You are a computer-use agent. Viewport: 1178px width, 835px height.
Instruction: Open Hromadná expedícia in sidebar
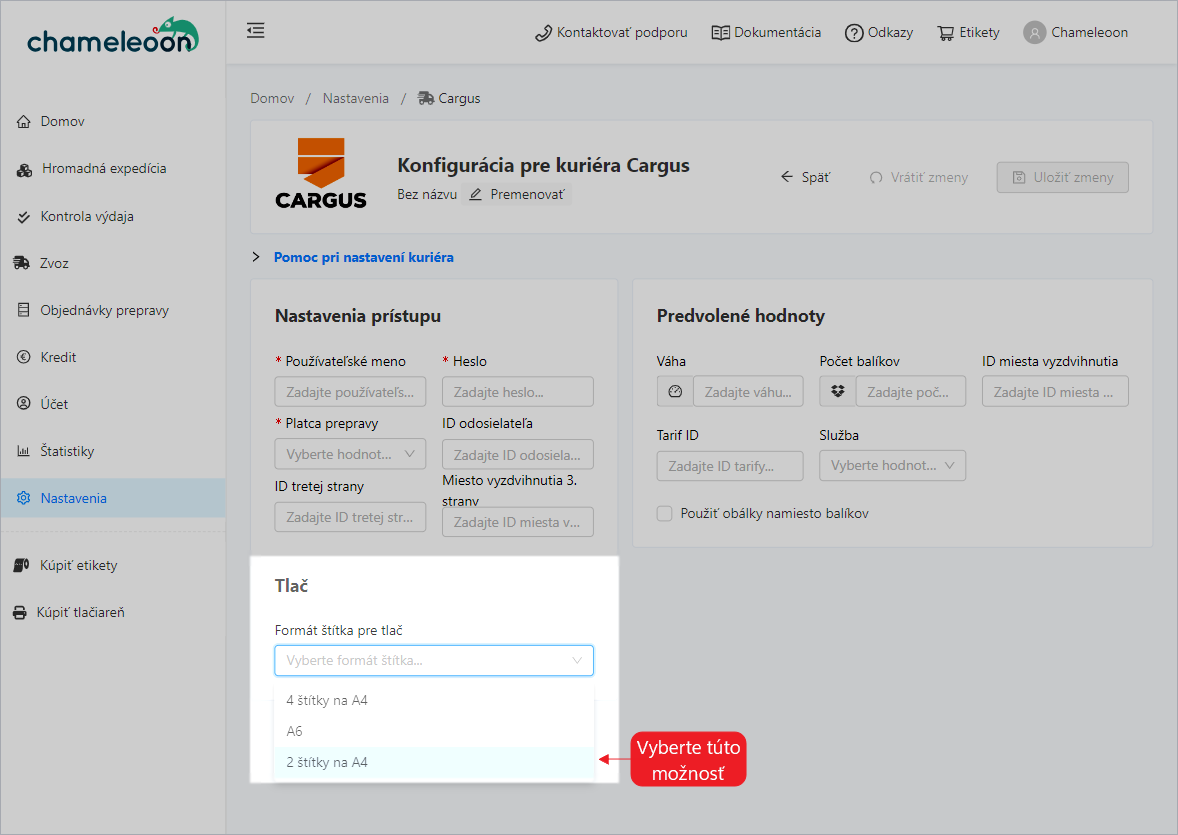pyautogui.click(x=104, y=169)
